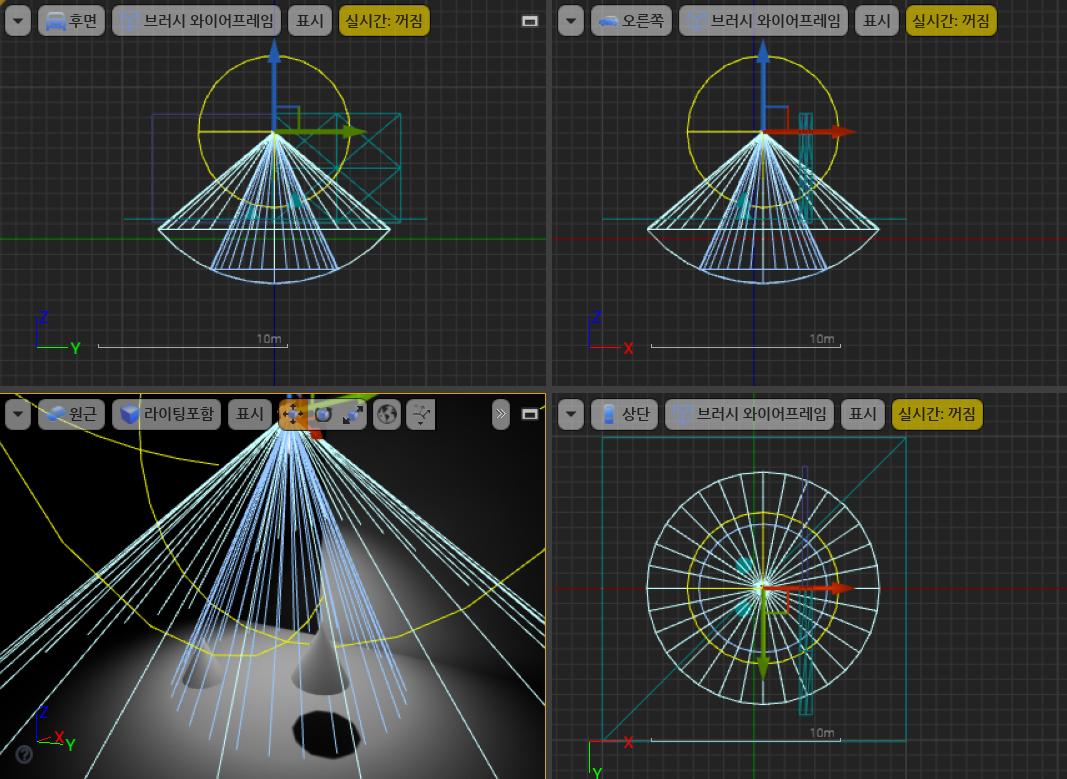Open the 원근 perspective view menu
This screenshot has height=779, width=1067.
pos(71,414)
